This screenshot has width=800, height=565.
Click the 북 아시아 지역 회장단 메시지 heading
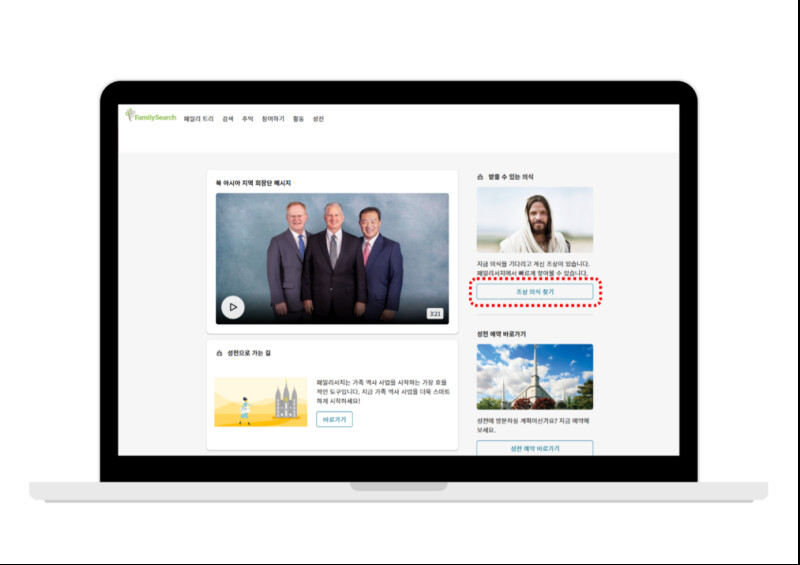pos(253,183)
